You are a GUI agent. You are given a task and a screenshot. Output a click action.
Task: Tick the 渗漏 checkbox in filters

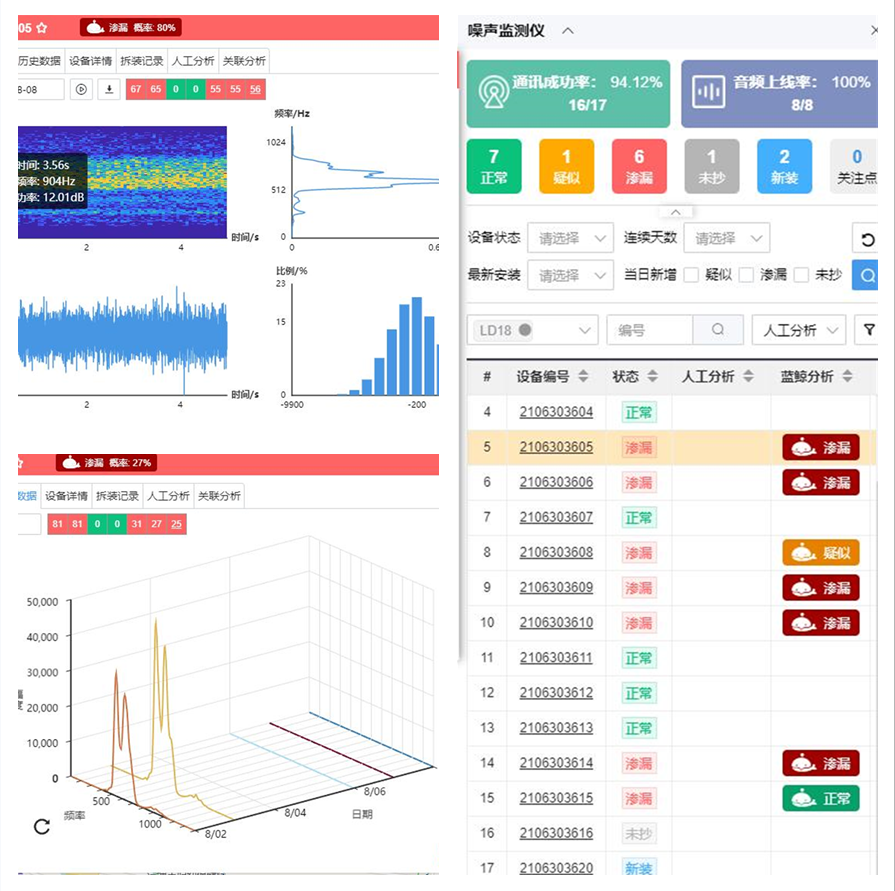(746, 275)
